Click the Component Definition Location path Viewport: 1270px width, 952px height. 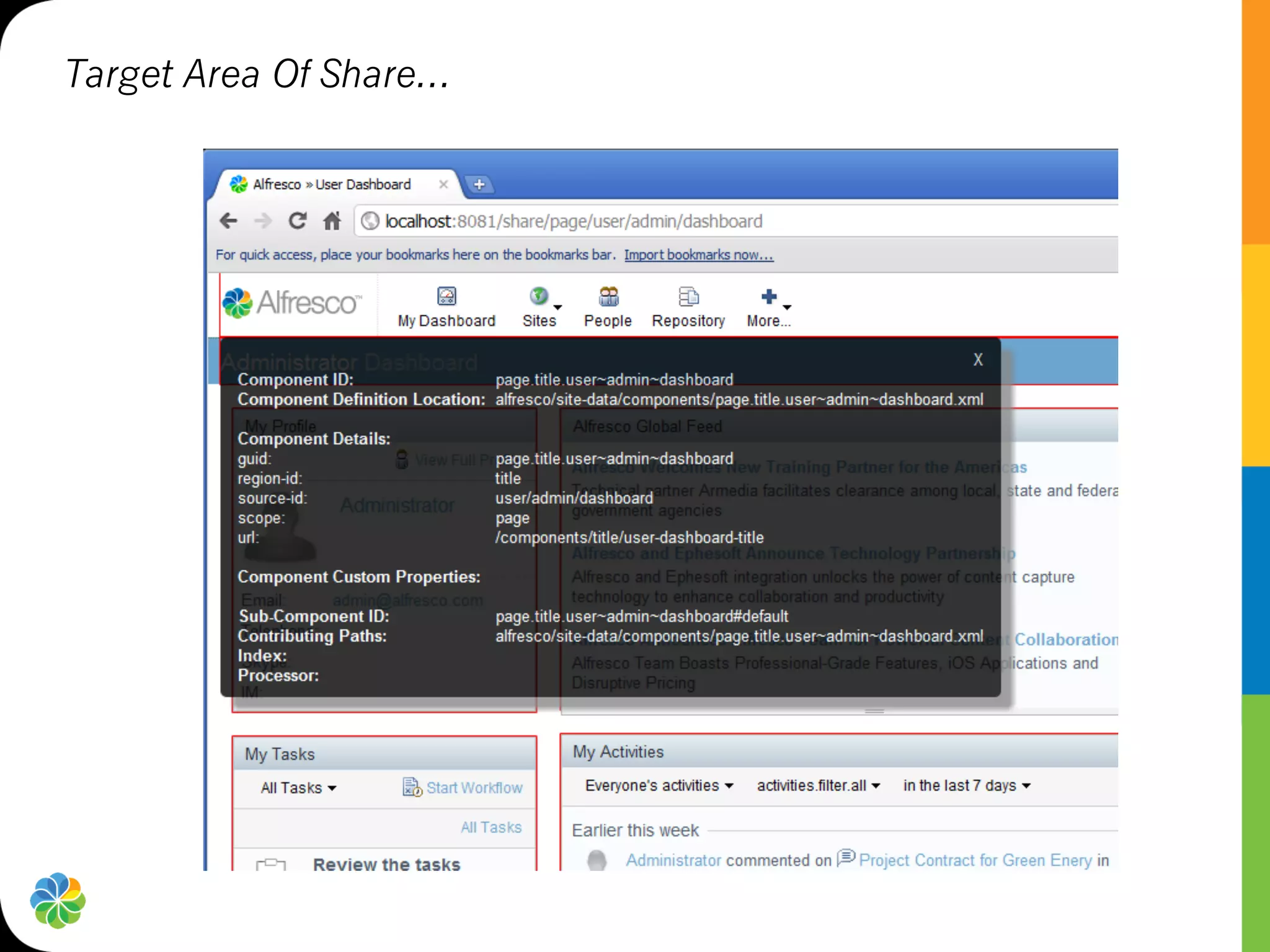[739, 399]
